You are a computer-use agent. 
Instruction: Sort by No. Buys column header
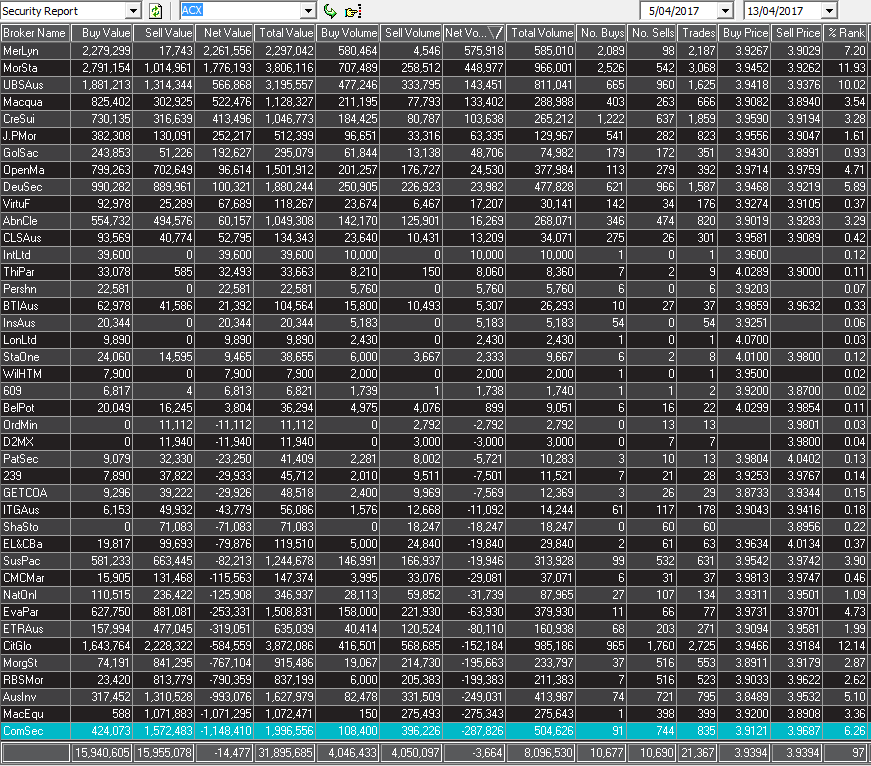[x=601, y=33]
